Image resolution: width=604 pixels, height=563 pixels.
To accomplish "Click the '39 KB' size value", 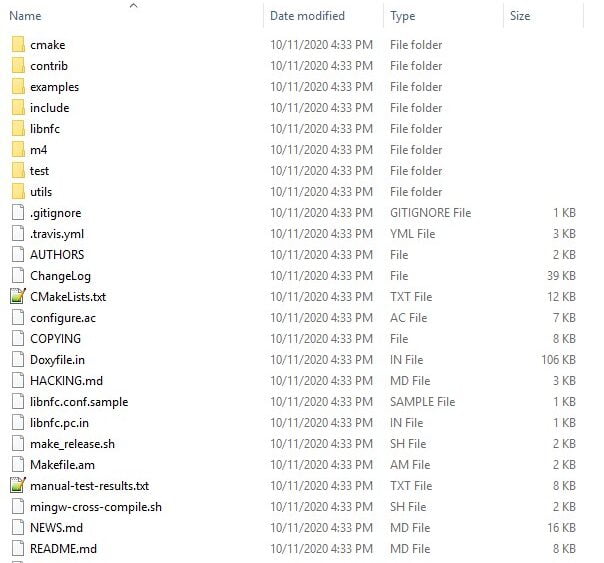I will (x=561, y=276).
